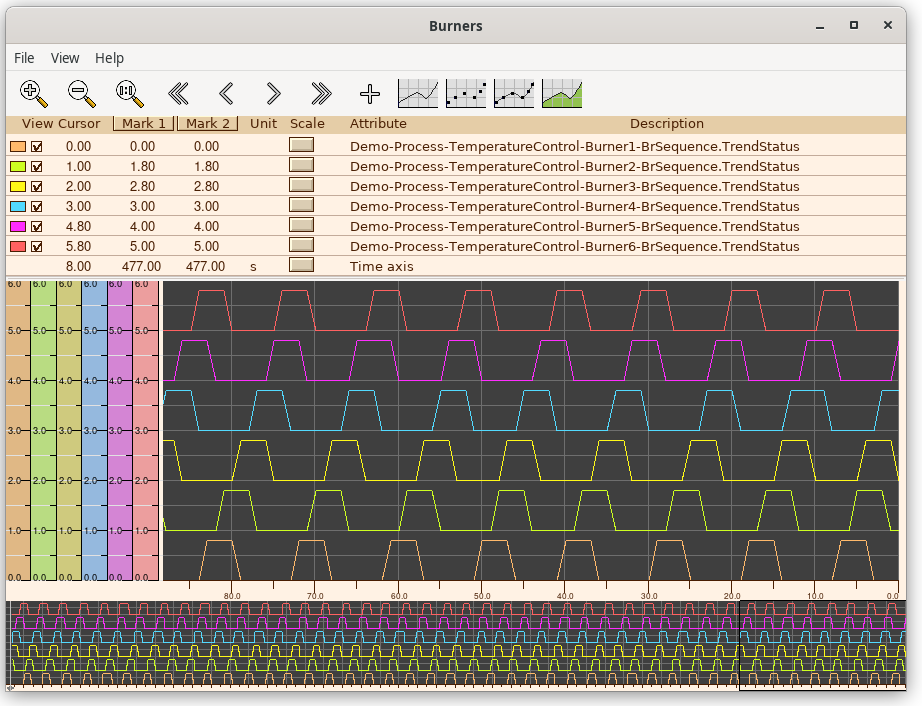Viewport: 922px width, 706px height.
Task: Click the Scale button for Burner6 row
Action: [x=302, y=245]
